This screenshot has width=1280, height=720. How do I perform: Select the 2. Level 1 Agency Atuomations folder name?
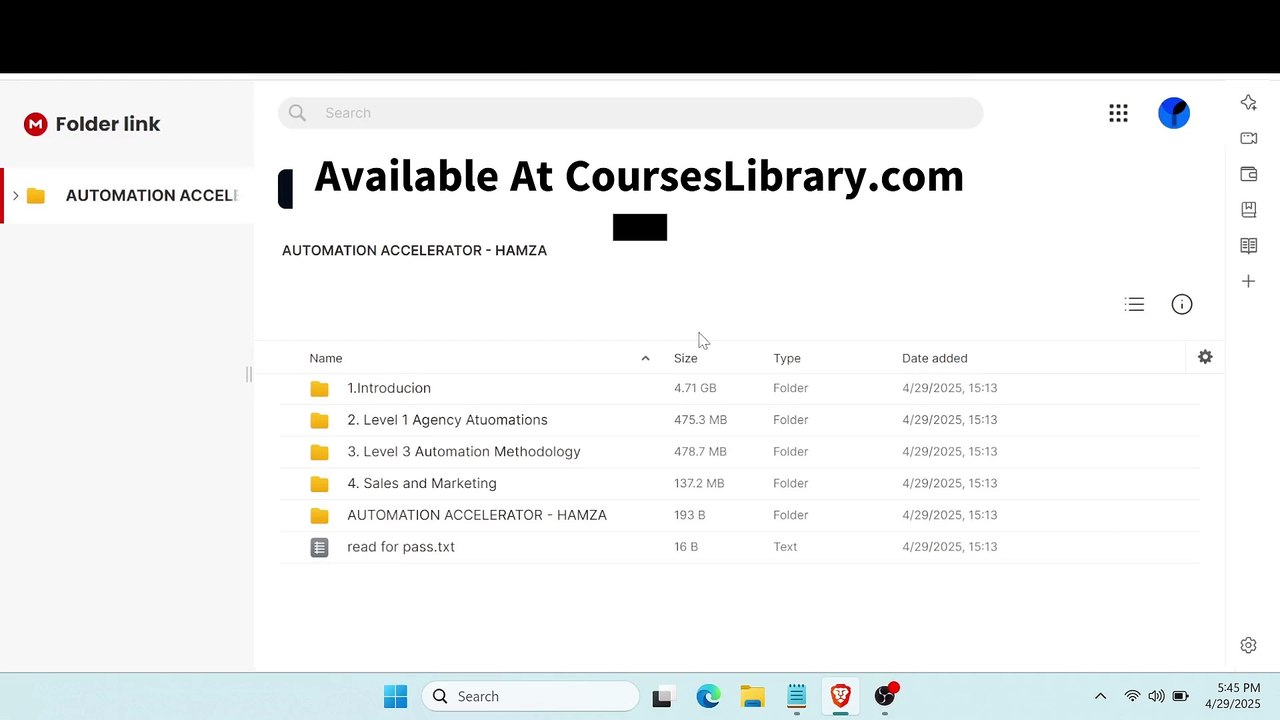pyautogui.click(x=447, y=420)
